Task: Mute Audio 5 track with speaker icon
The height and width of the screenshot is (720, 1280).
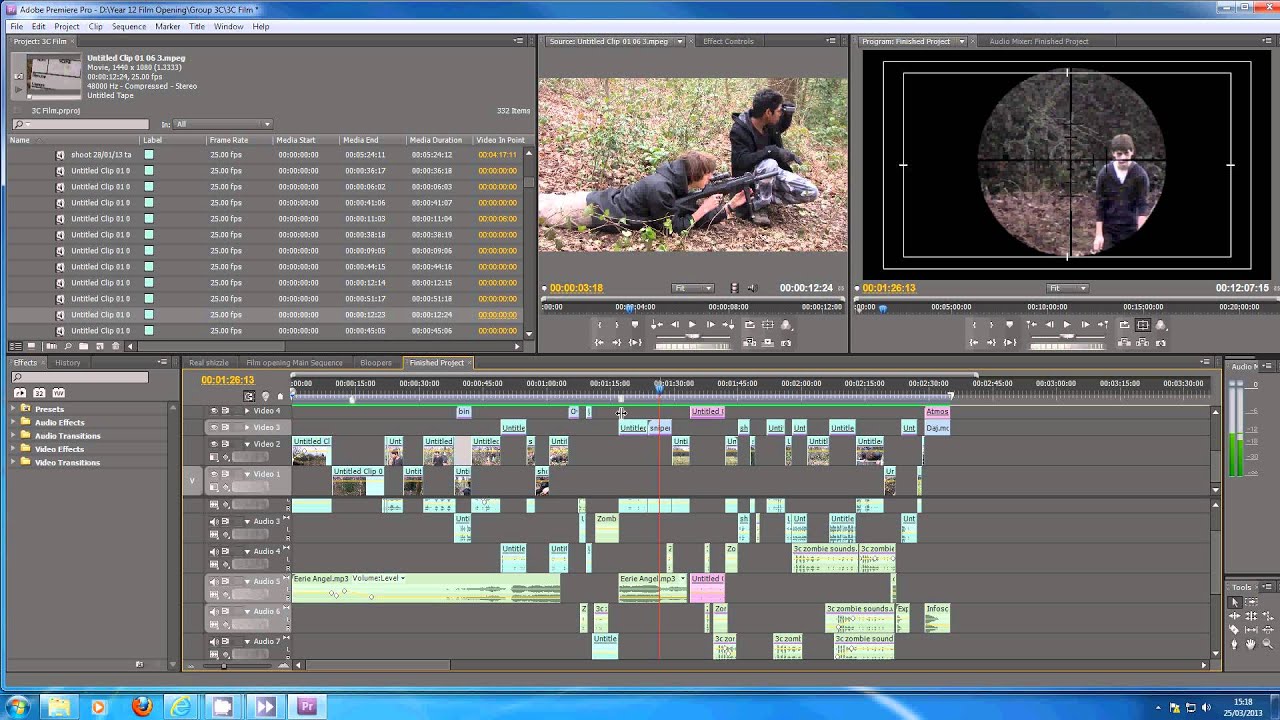Action: tap(213, 581)
